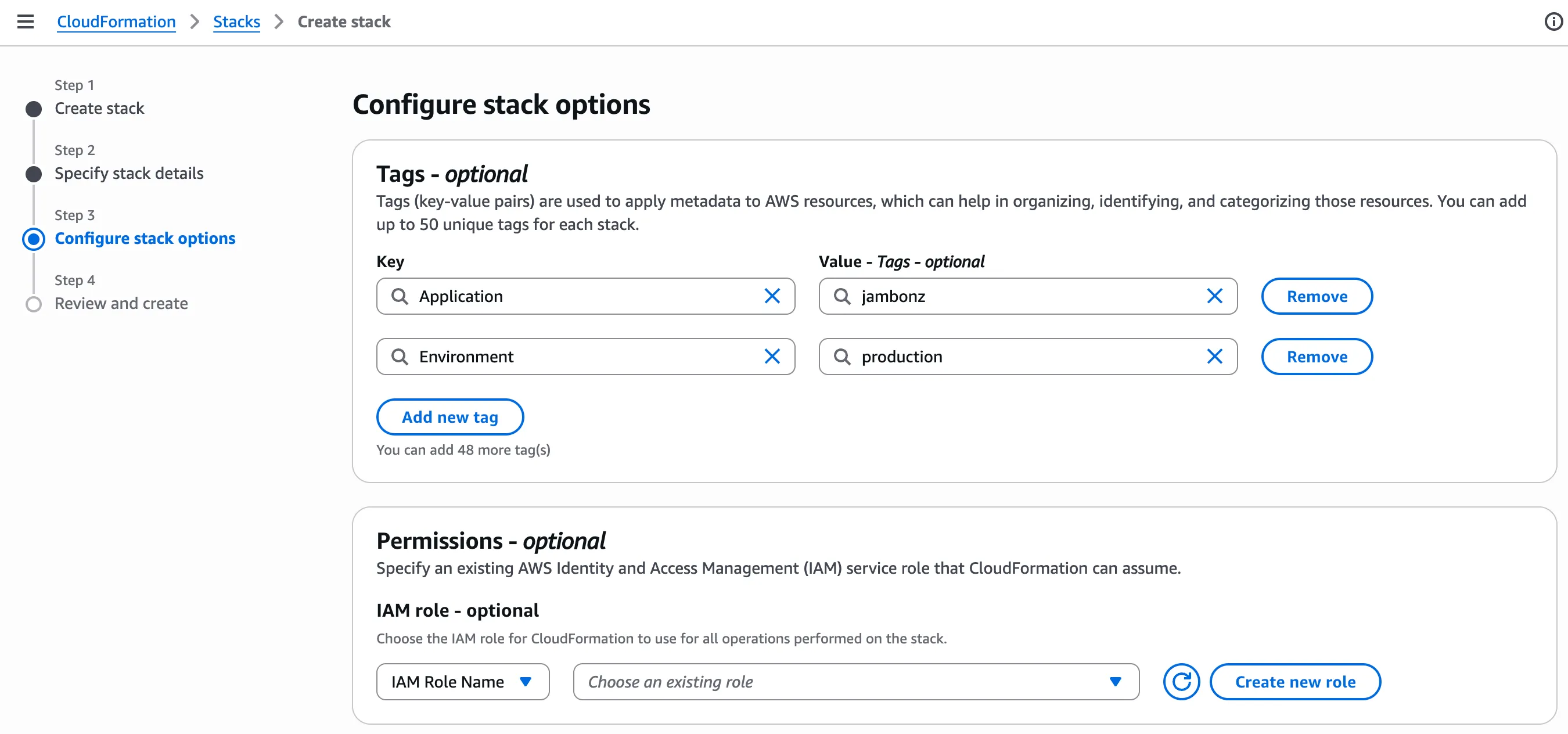Clear the production value field
The height and width of the screenshot is (734, 1568).
tap(1214, 357)
